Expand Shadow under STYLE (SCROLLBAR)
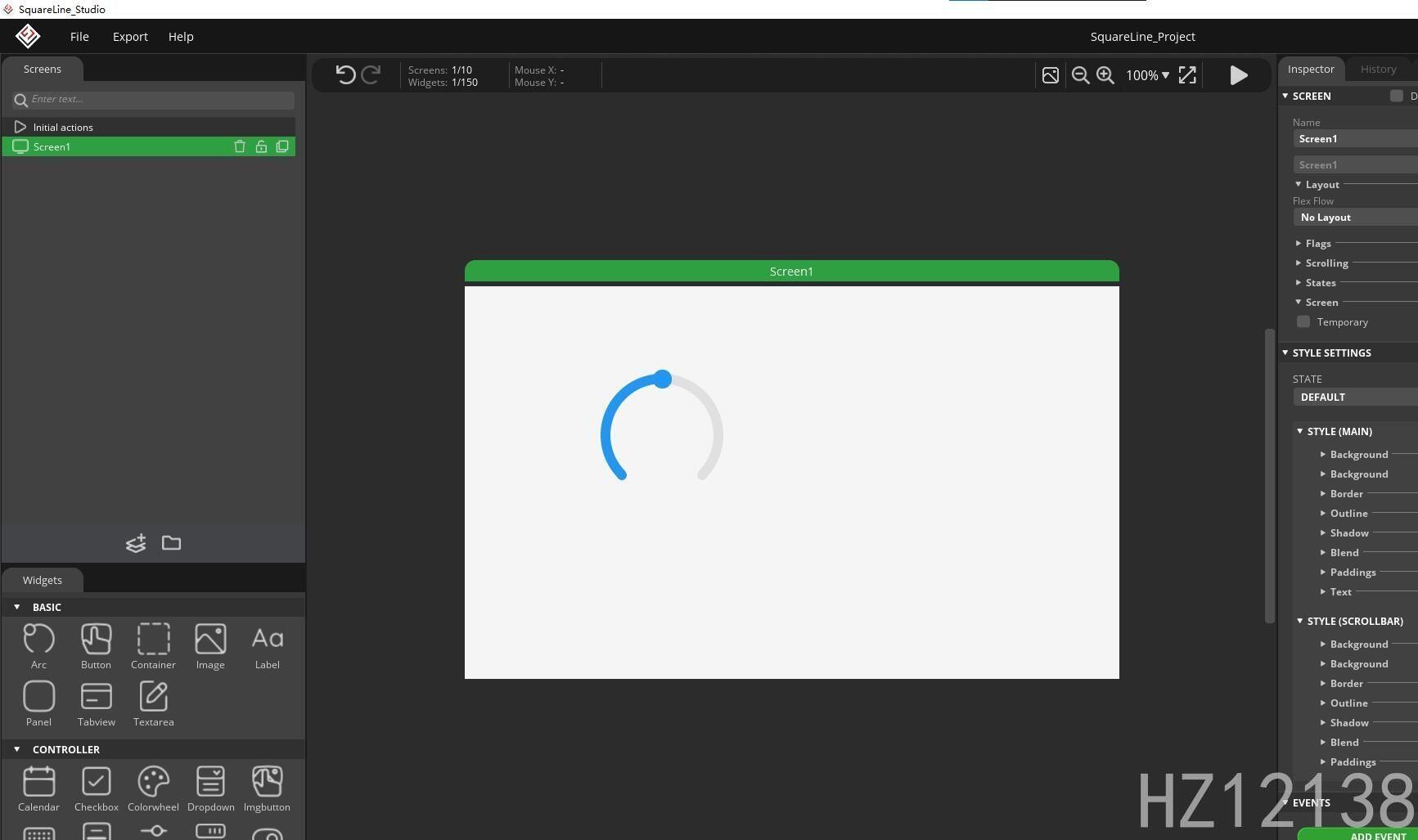The image size is (1418, 840). [x=1323, y=722]
